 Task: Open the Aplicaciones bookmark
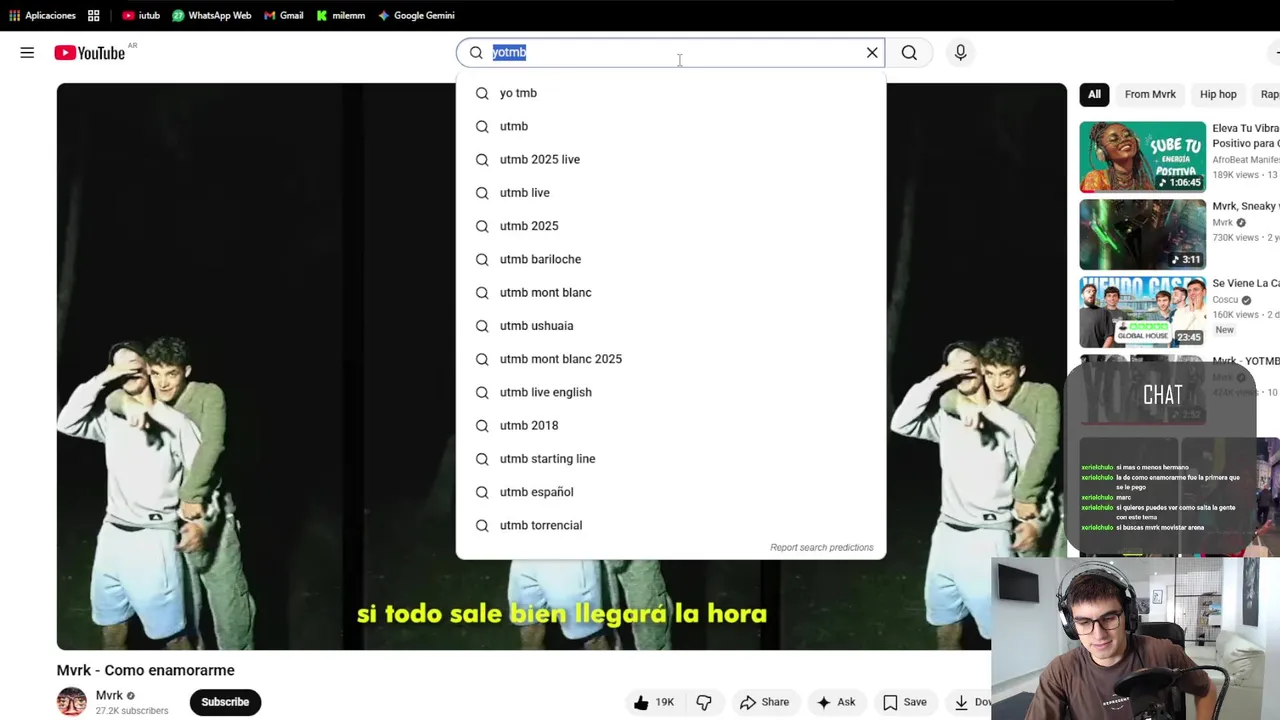pyautogui.click(x=42, y=15)
